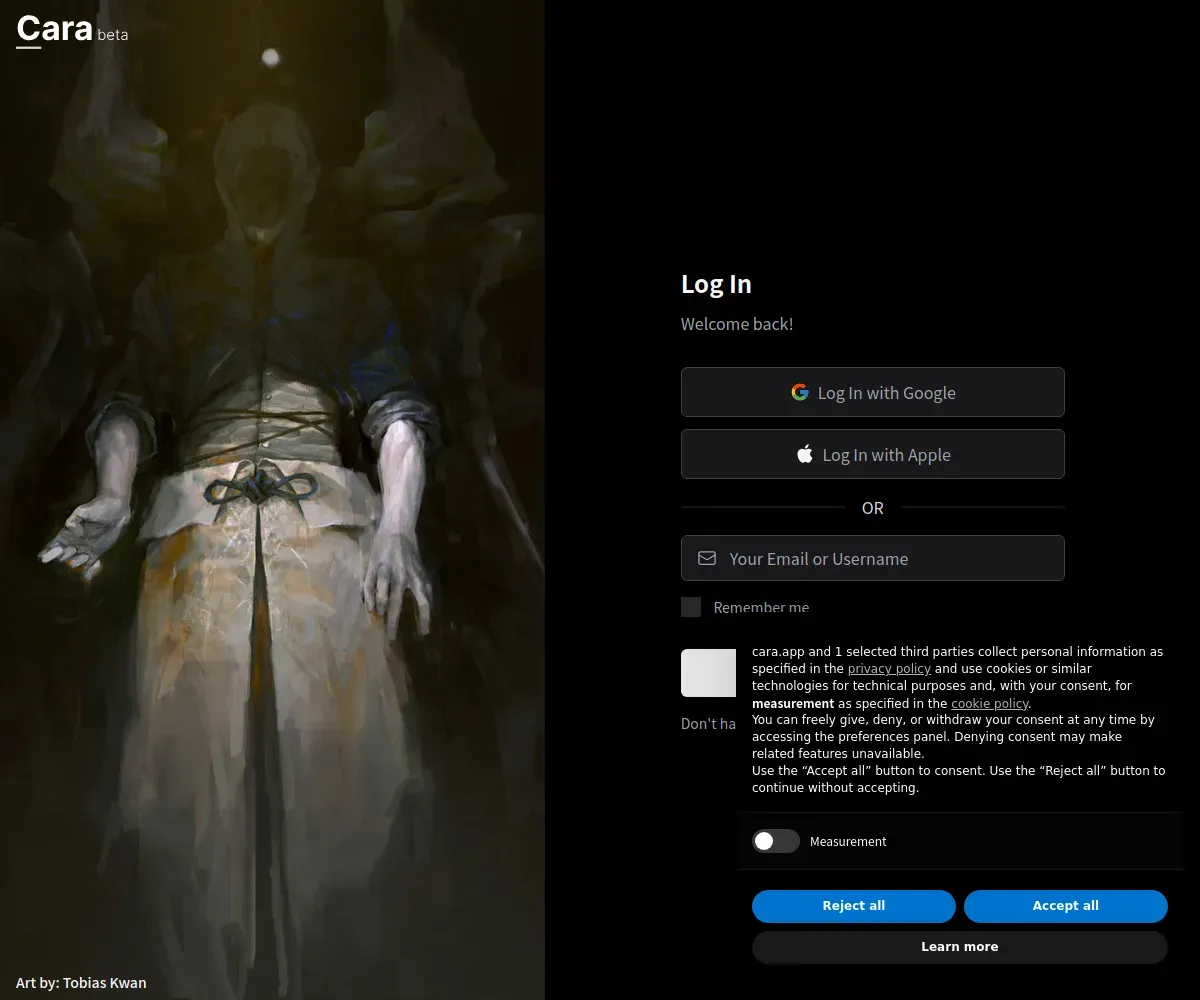Focus the Email or Username field

click(873, 558)
